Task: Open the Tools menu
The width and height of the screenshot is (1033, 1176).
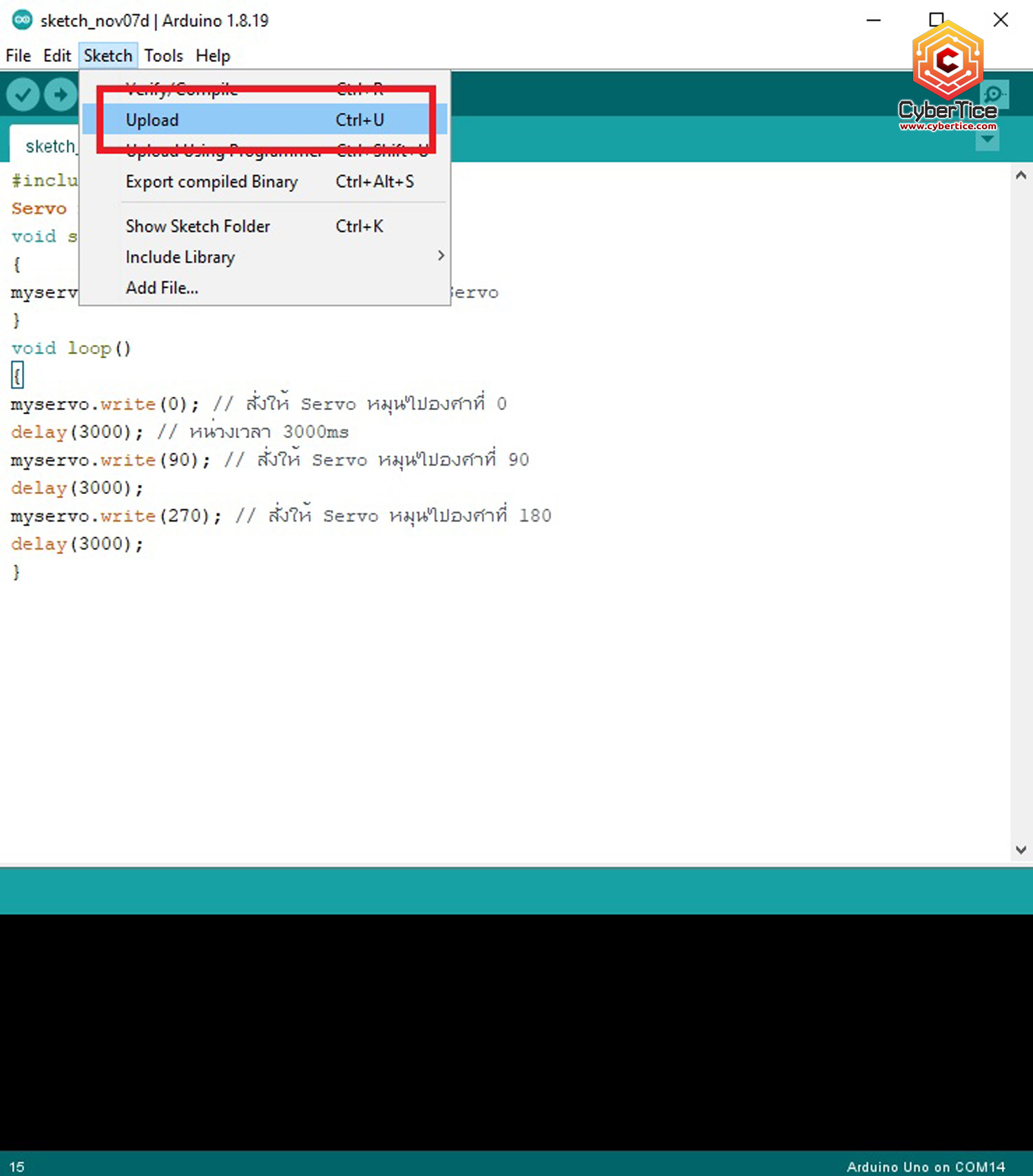Action: (163, 56)
